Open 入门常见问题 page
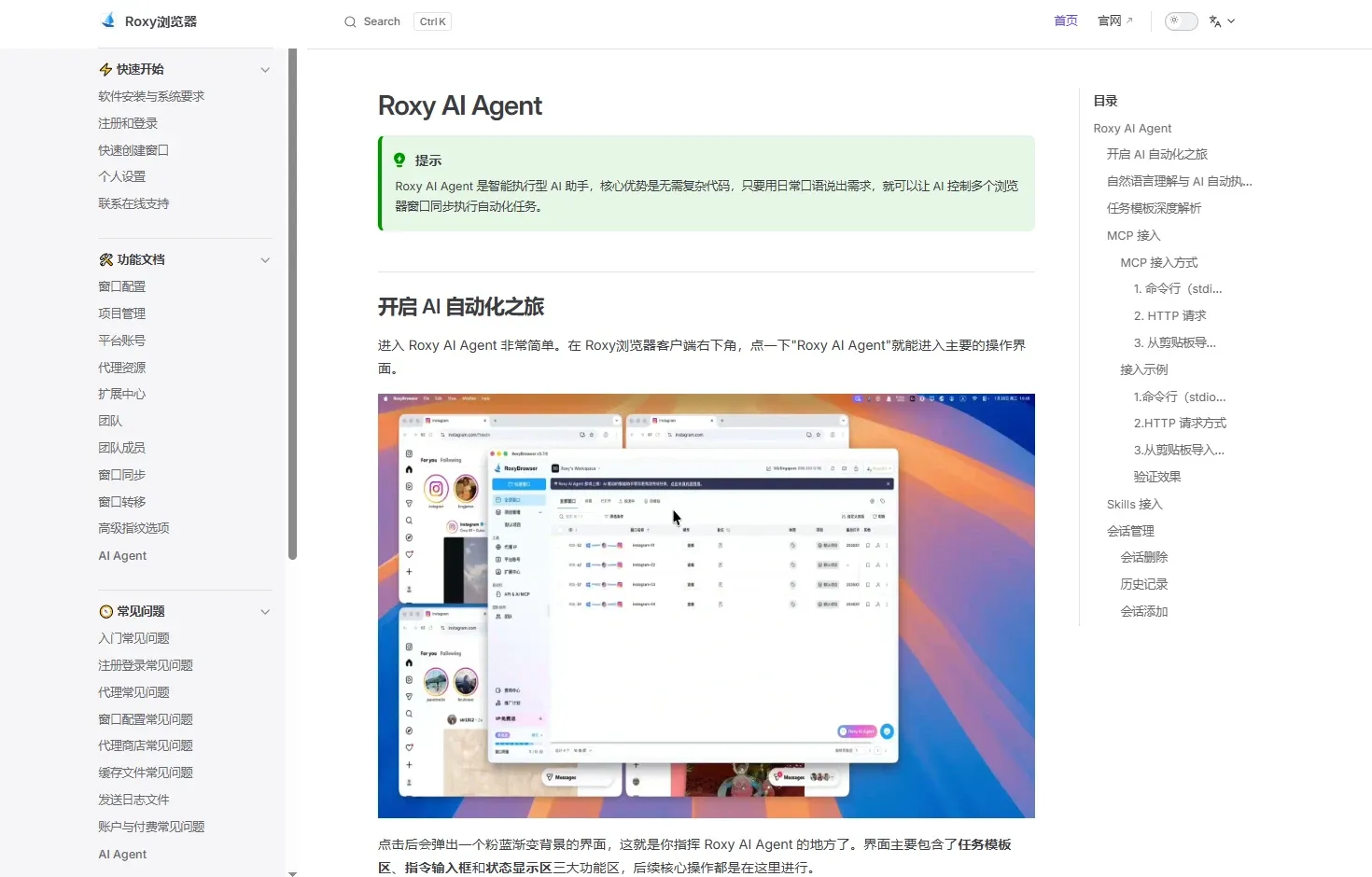Viewport: 1372px width, 877px height. 133,638
